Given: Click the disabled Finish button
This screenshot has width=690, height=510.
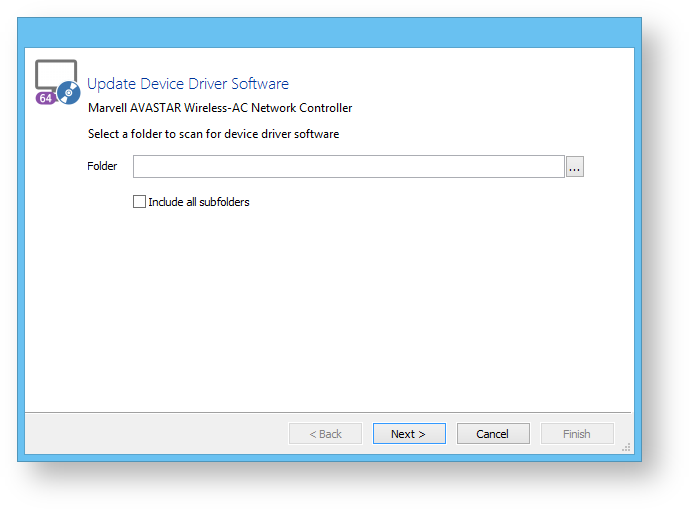Looking at the screenshot, I should [577, 434].
